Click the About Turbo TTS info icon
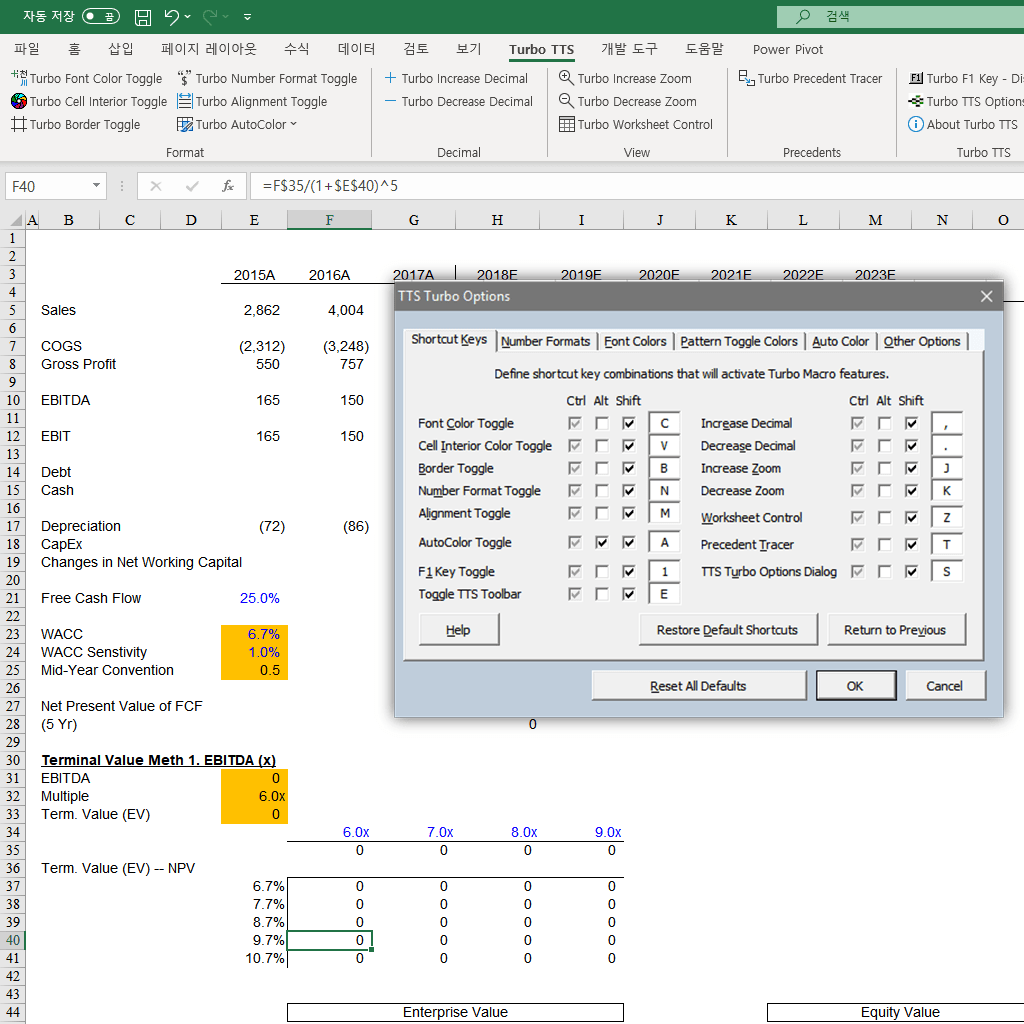The width and height of the screenshot is (1024, 1024). pyautogui.click(x=916, y=124)
